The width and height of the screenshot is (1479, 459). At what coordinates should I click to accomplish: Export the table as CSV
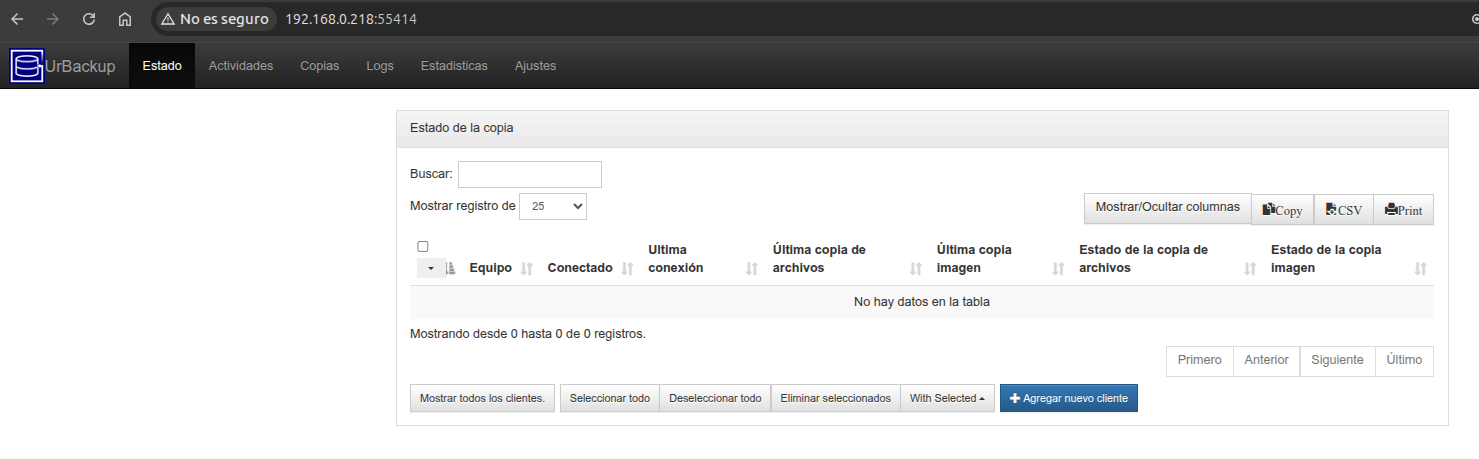click(1343, 210)
